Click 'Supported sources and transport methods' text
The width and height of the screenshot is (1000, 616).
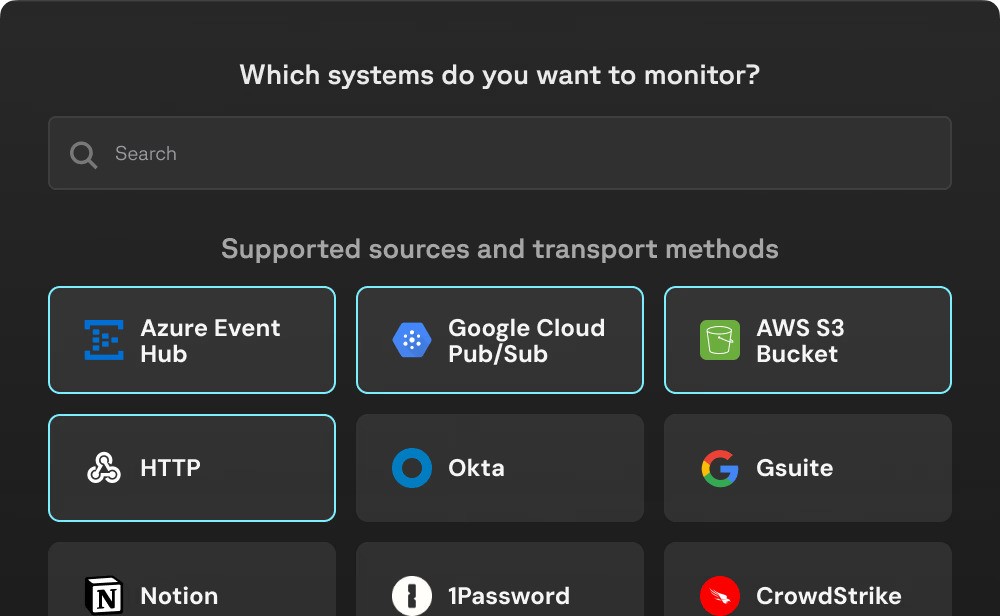click(499, 249)
